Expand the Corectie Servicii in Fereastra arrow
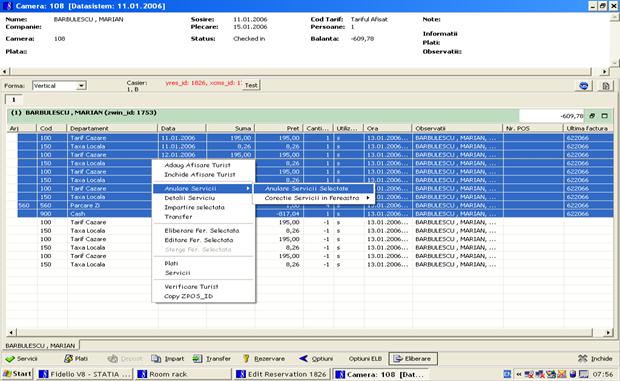 click(368, 198)
